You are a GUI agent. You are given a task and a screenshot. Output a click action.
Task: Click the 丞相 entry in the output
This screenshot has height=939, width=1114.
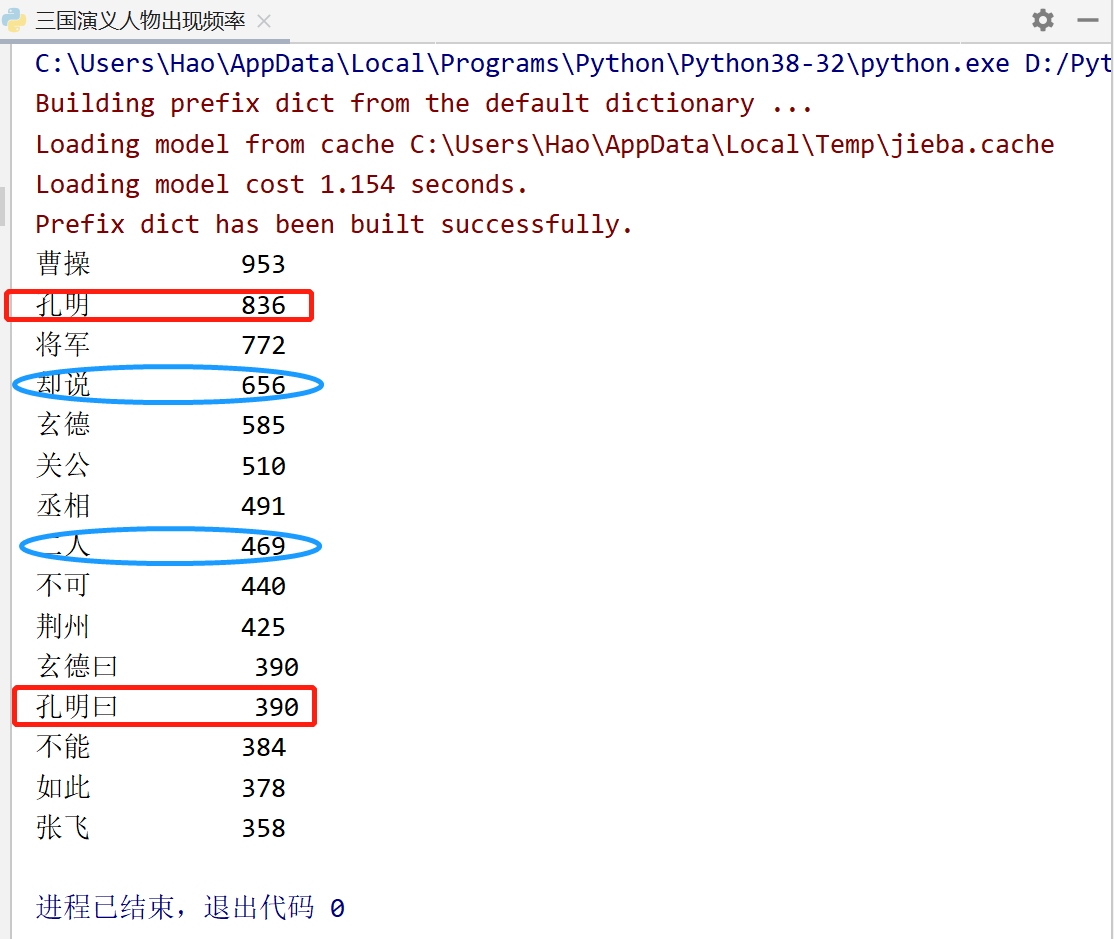(63, 506)
